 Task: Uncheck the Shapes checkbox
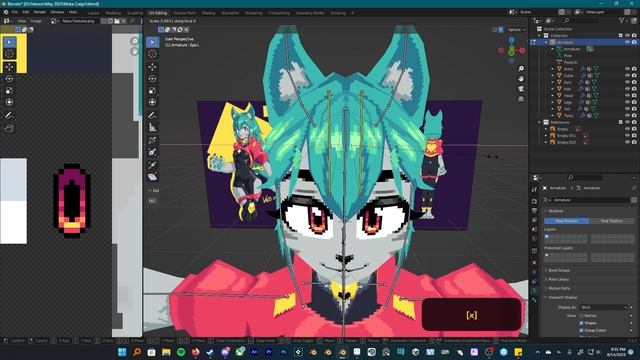click(x=581, y=323)
